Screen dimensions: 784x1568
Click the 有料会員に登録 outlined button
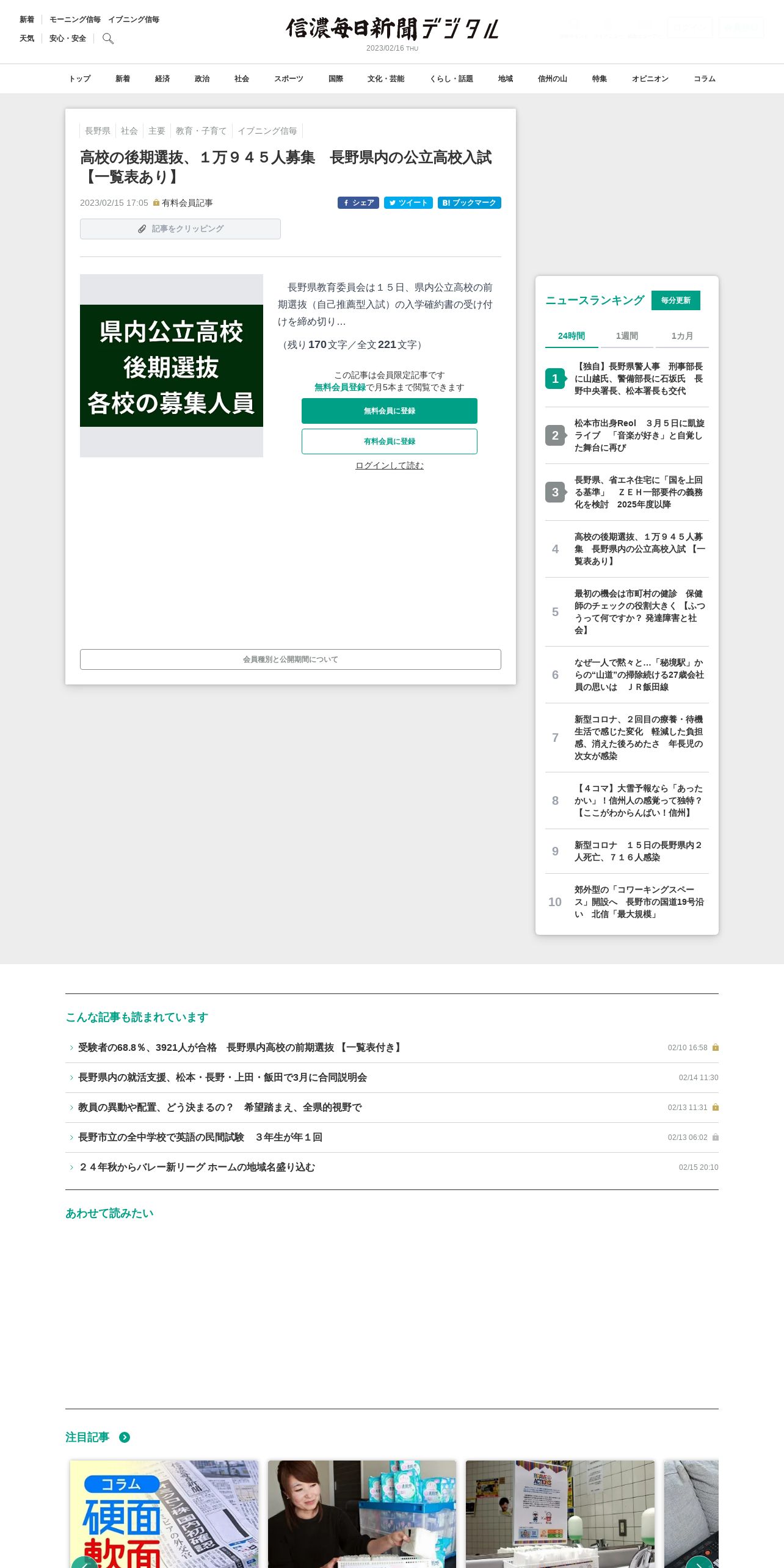pos(390,441)
